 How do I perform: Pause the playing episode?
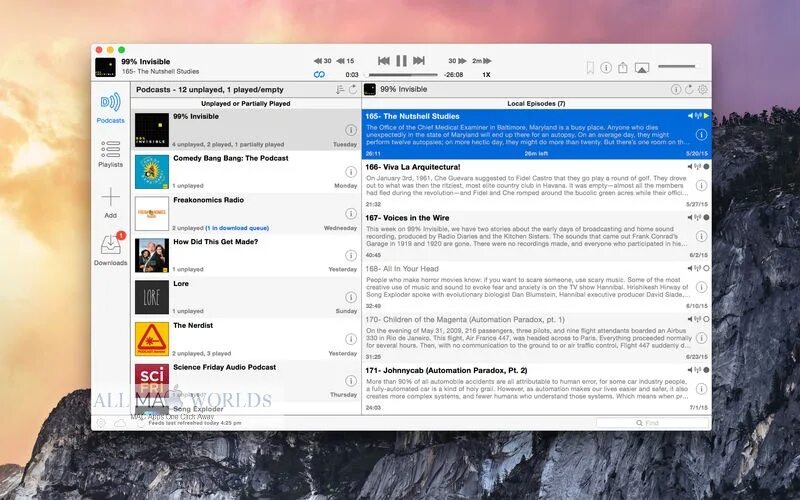click(402, 61)
